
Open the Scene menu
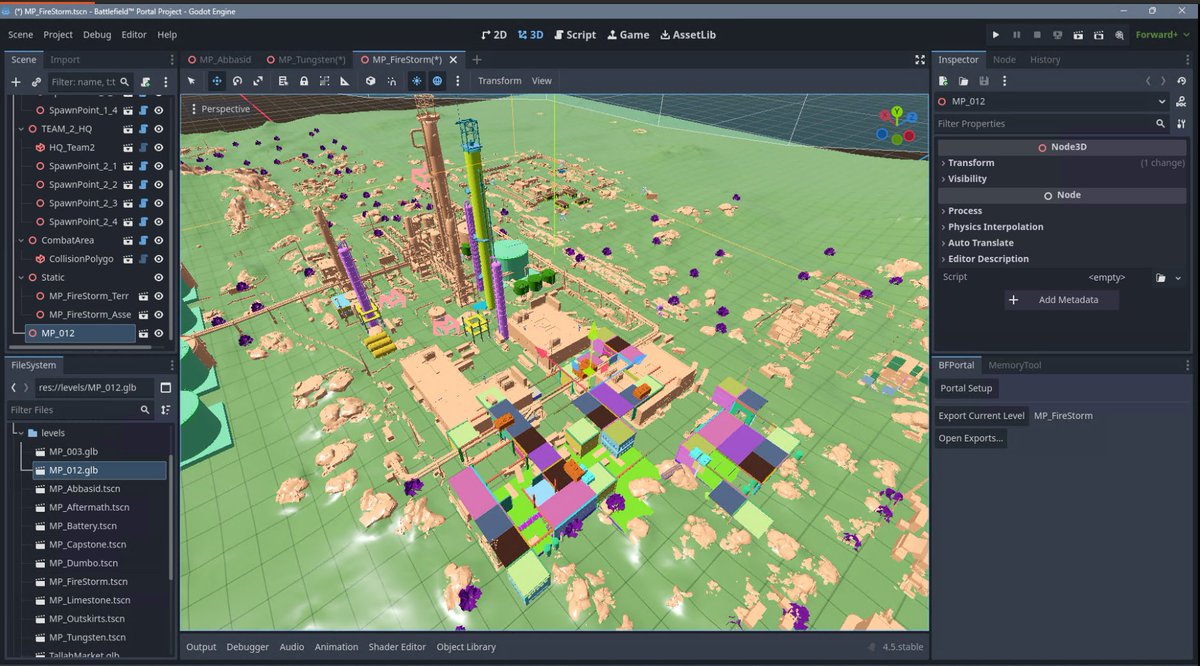[x=21, y=34]
